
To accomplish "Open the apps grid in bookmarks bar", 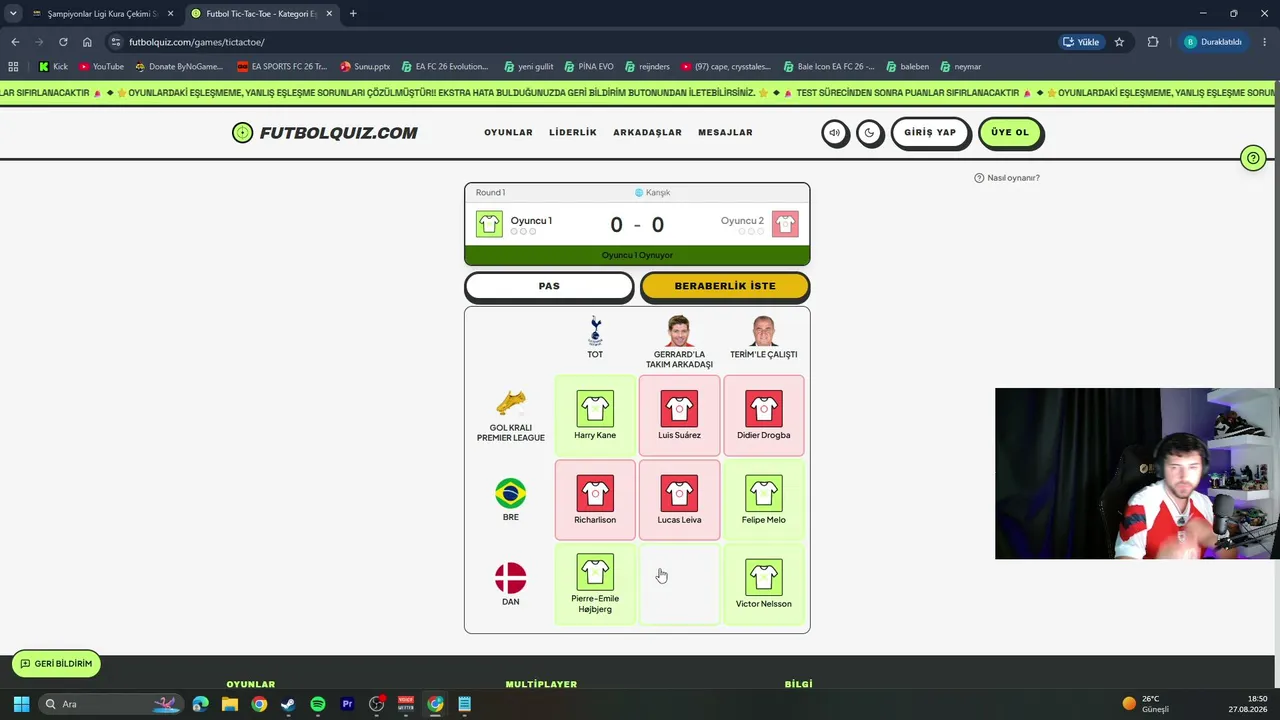I will tap(13, 67).
